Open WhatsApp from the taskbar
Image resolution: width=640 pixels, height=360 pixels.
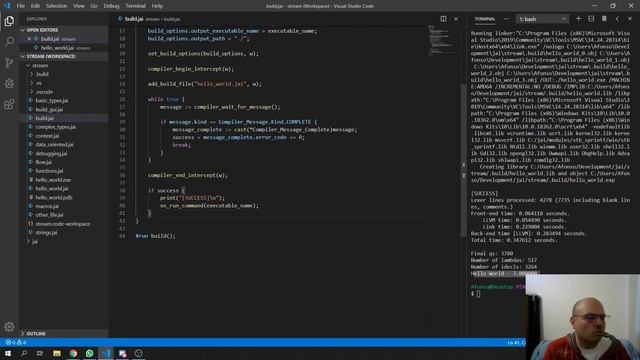[x=89, y=353]
